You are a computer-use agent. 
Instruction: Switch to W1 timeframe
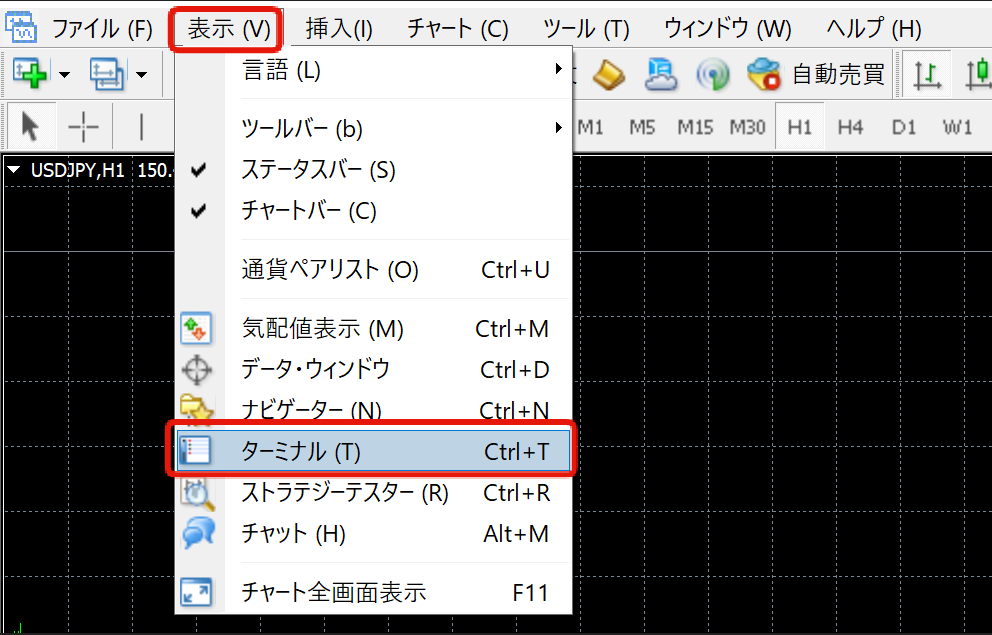(957, 127)
